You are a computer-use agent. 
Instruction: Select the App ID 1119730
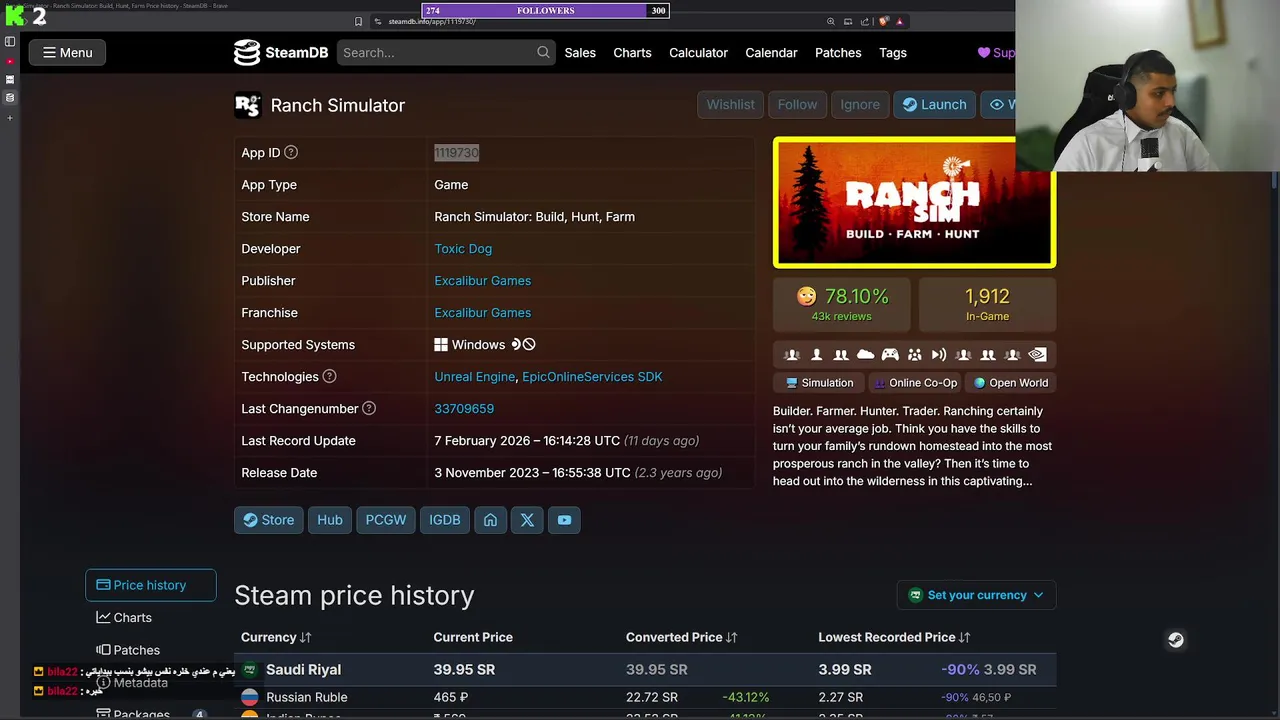pos(456,152)
